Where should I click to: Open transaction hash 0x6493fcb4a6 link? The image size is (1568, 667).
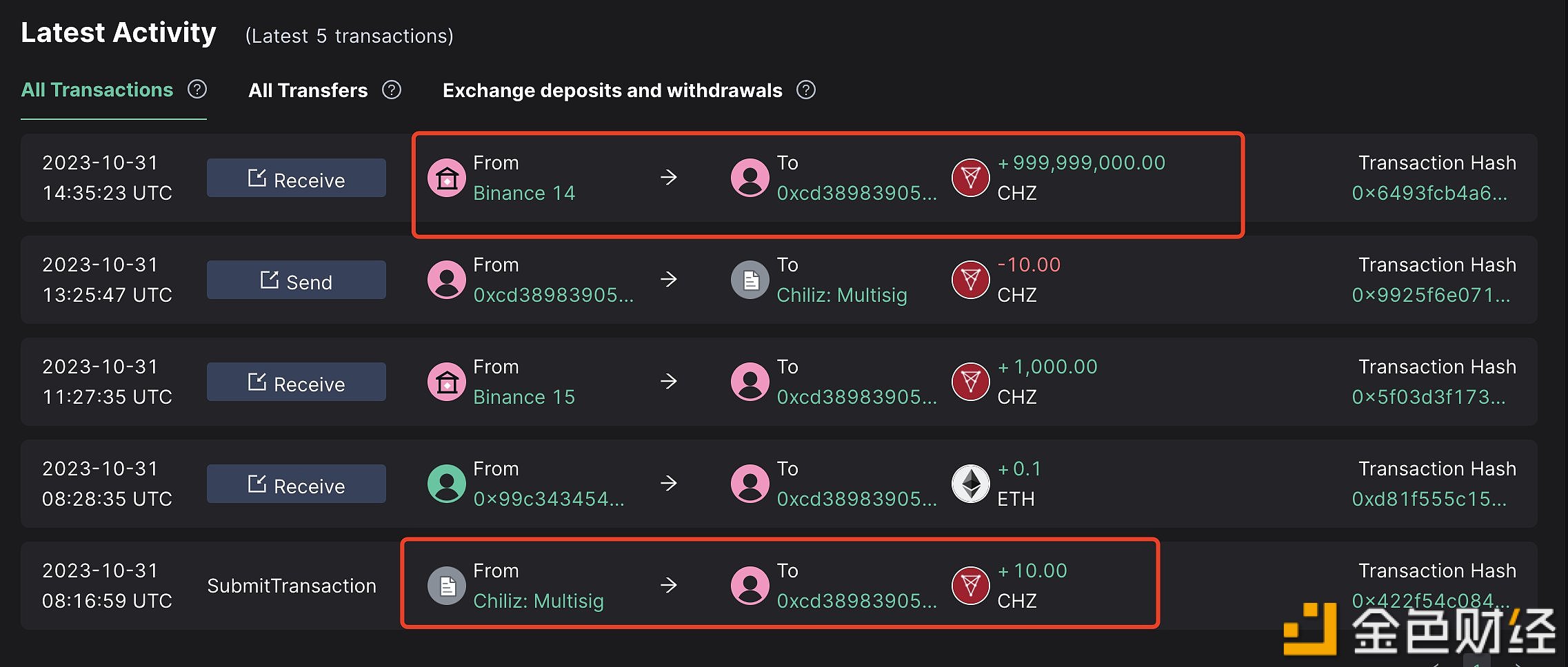(1429, 193)
